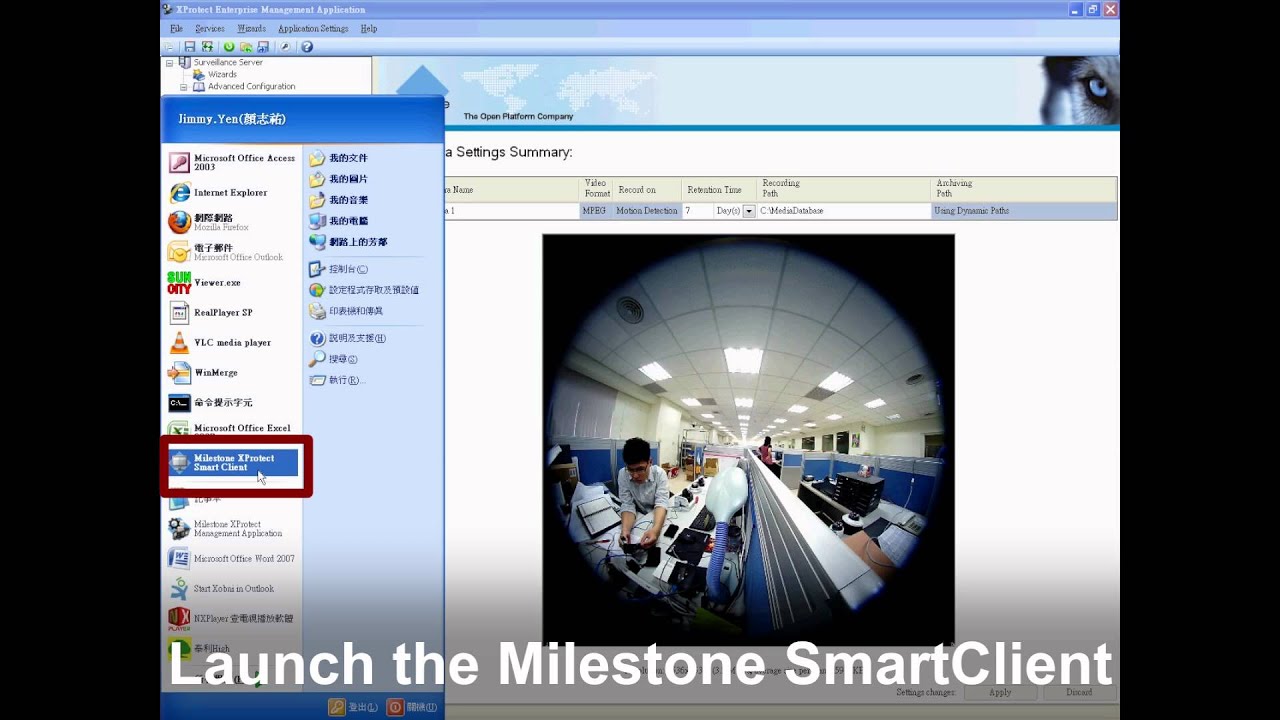Screen dimensions: 1280x720
Task: Open 我的電腦 from the Start menu
Action: click(339, 221)
